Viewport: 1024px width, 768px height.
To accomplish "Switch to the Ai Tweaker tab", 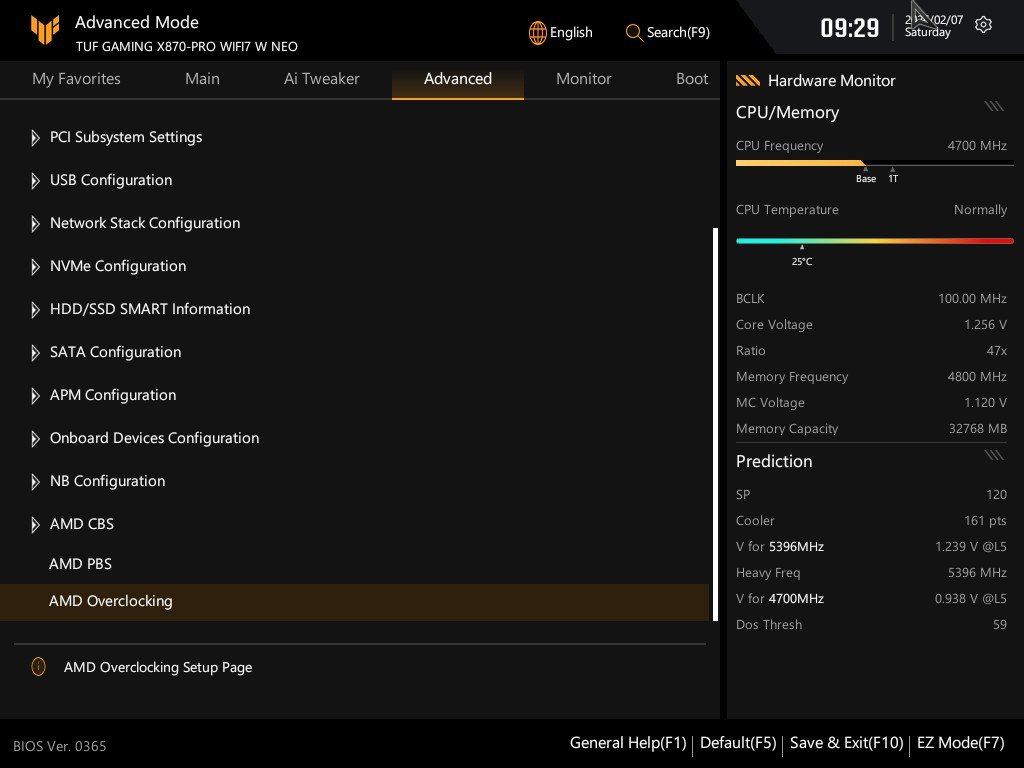I will point(321,79).
